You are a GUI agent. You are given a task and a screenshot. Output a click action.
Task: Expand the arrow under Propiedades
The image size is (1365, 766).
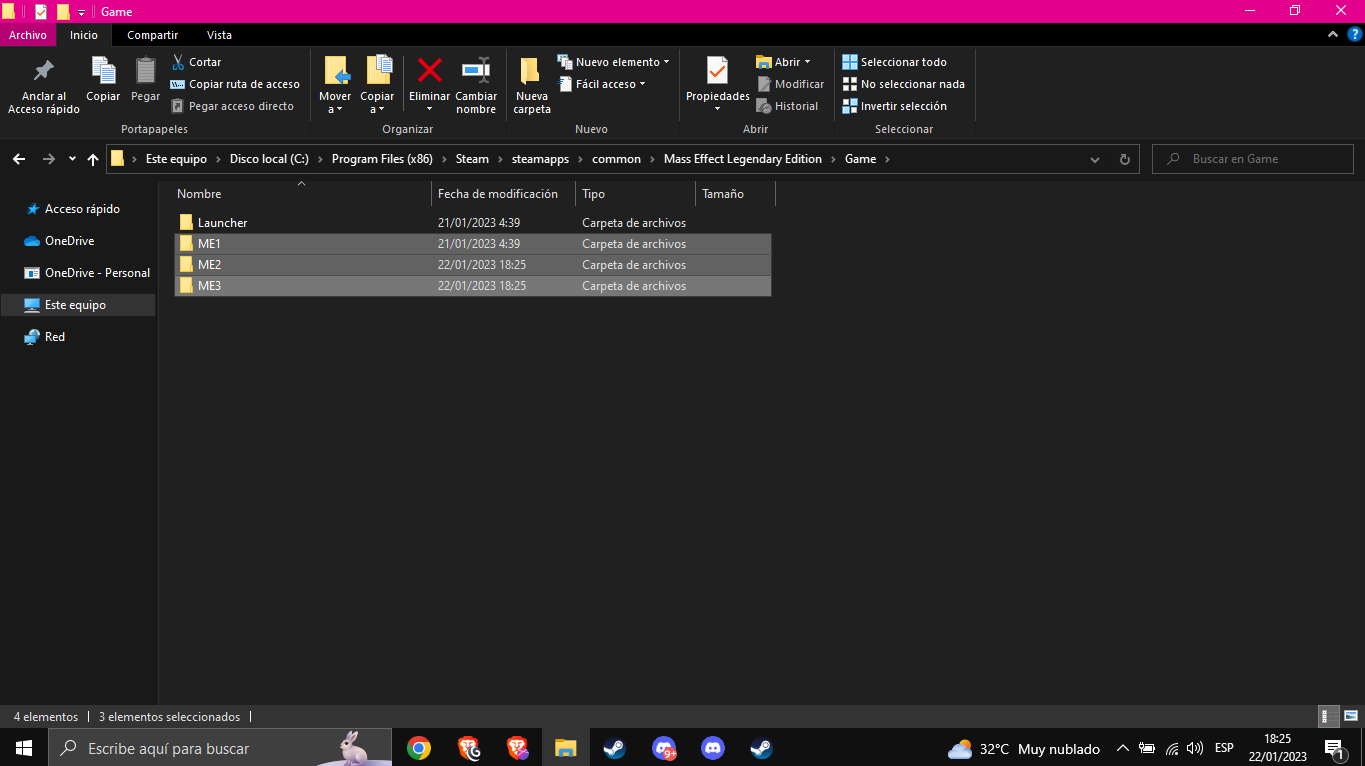click(717, 109)
